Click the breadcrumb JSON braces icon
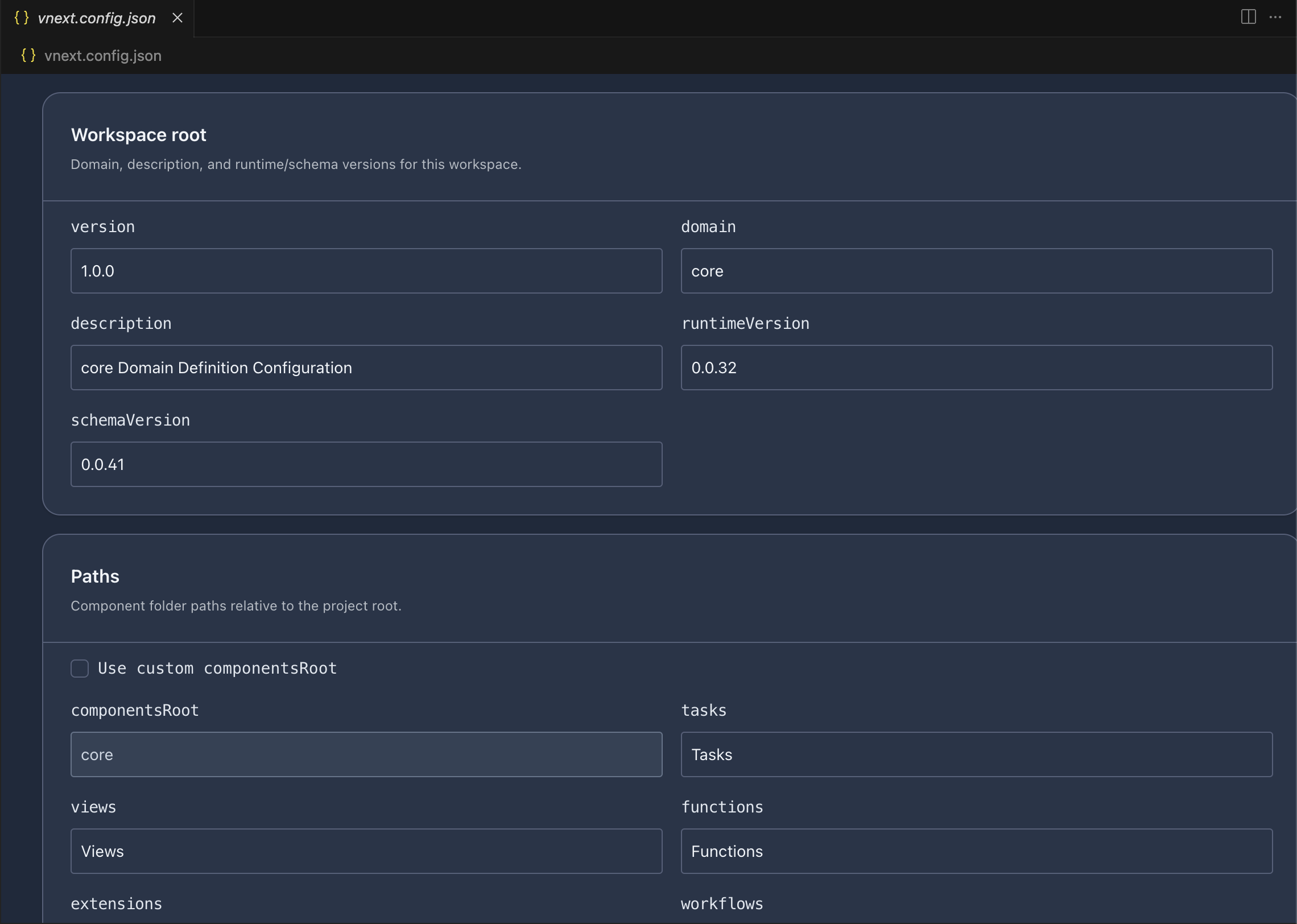 [x=28, y=55]
